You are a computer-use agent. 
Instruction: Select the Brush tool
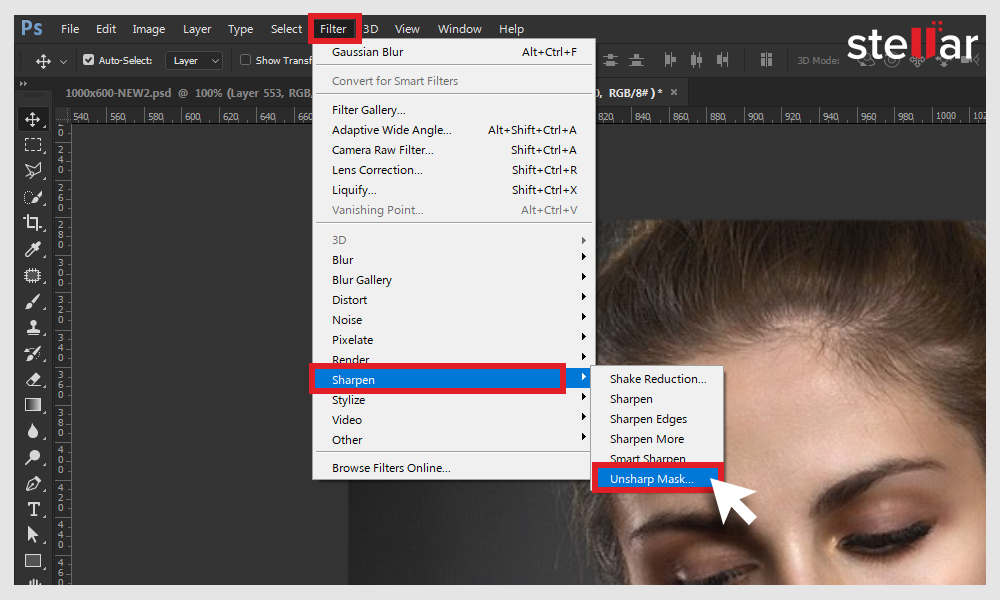[x=33, y=302]
